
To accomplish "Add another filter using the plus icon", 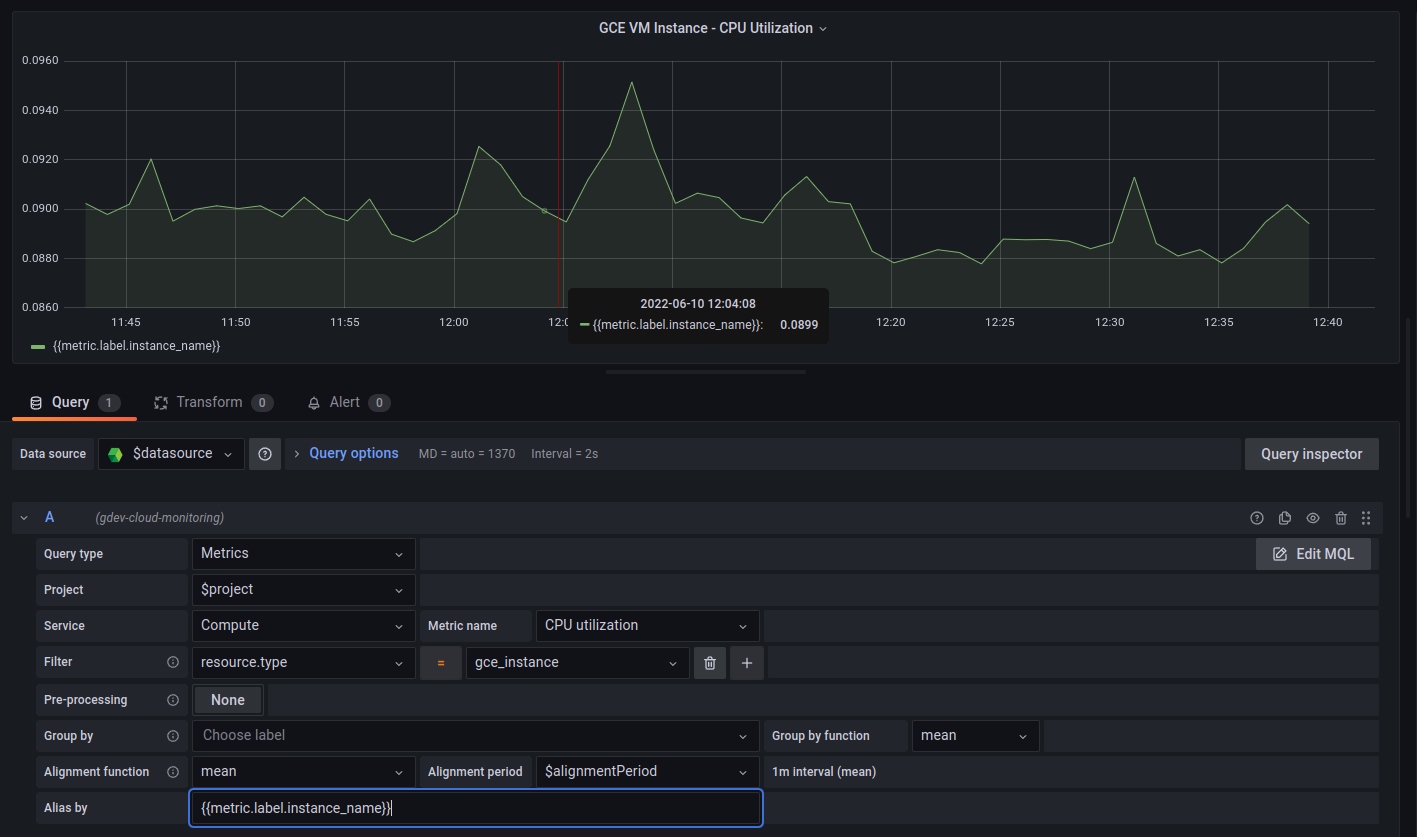I will tap(746, 662).
